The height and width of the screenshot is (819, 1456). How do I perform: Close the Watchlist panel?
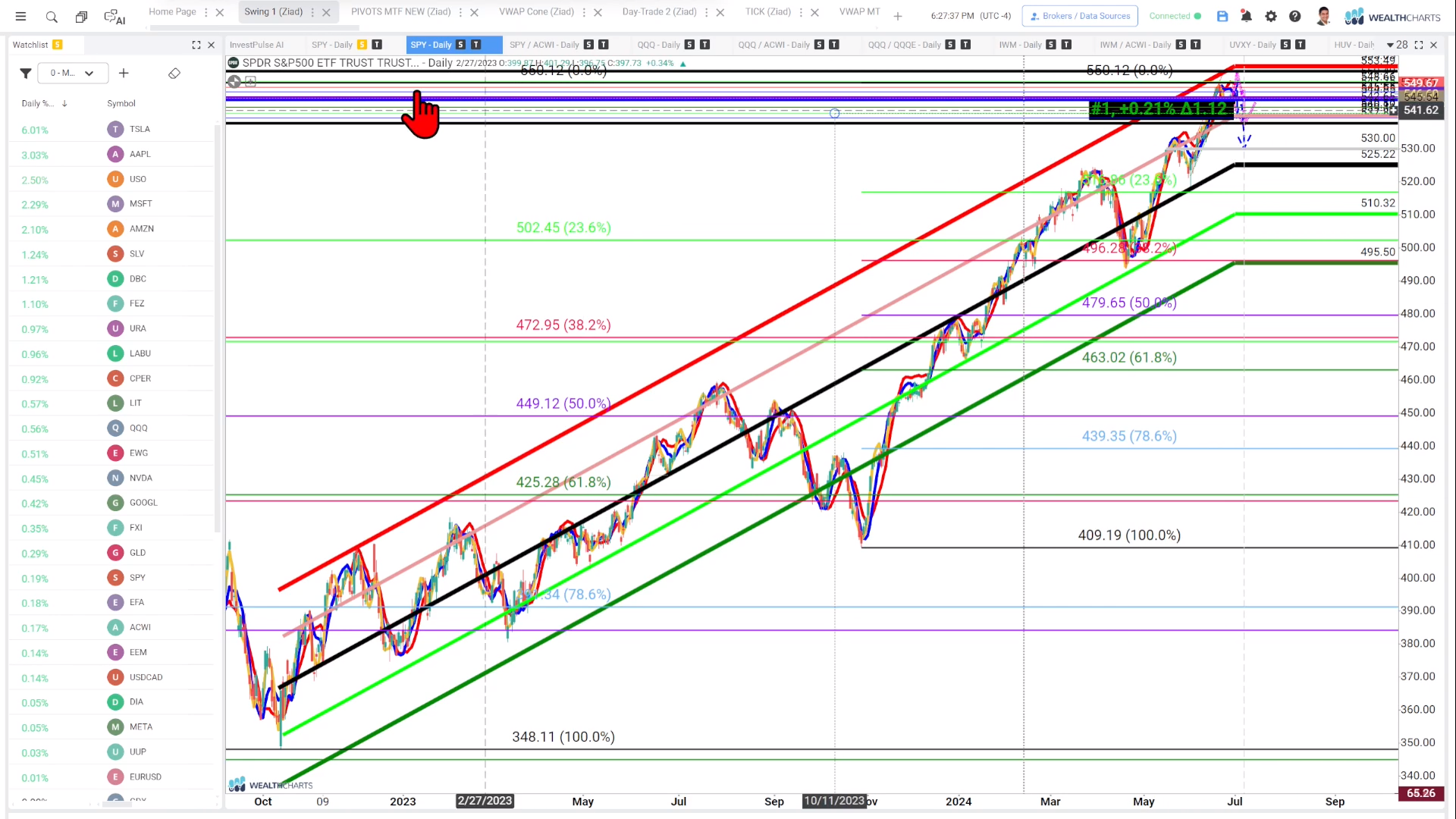[212, 45]
